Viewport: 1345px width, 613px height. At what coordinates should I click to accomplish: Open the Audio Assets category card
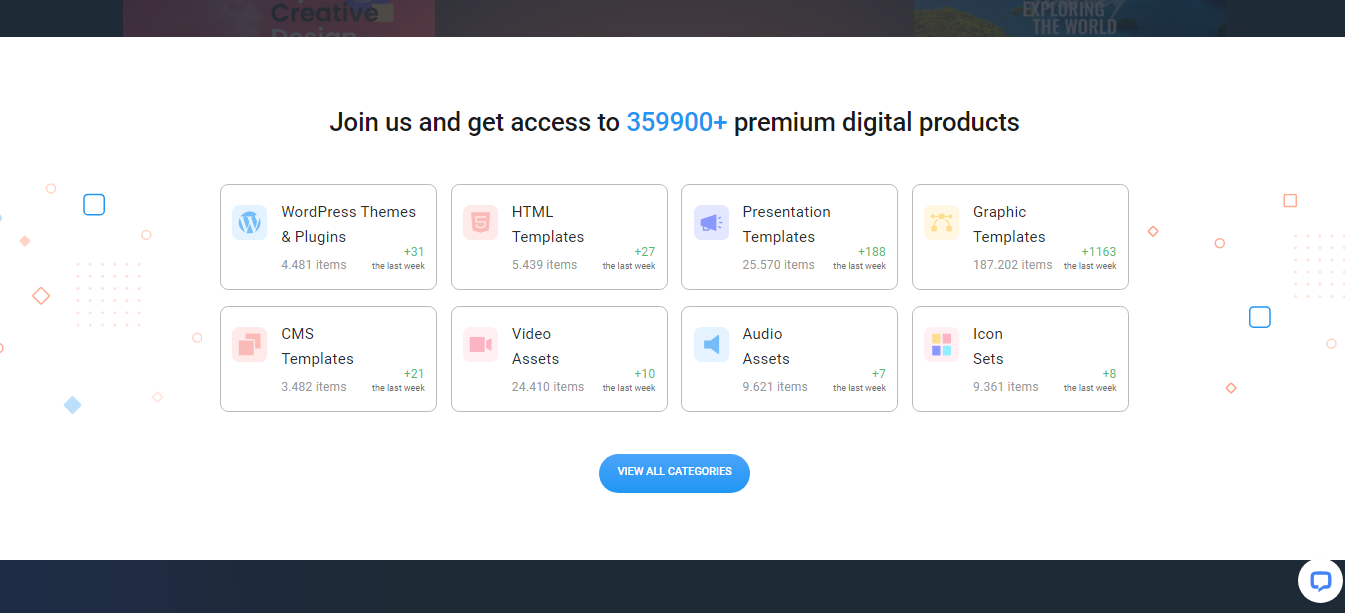[789, 359]
